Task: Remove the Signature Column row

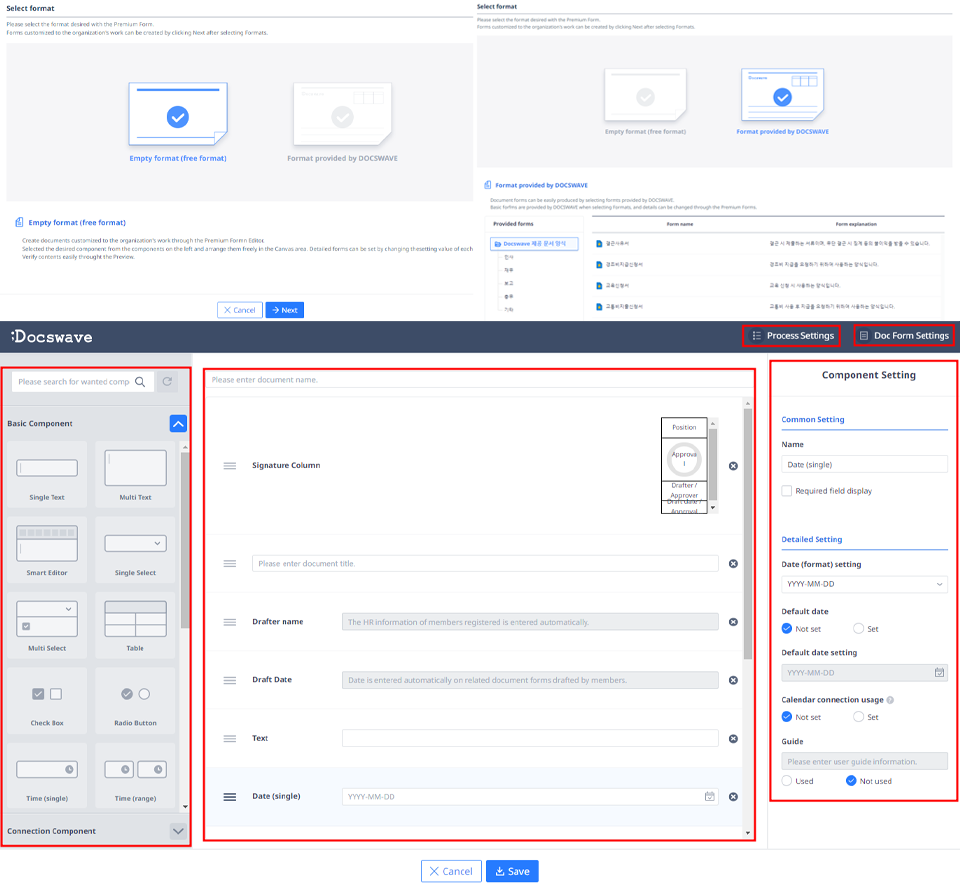Action: click(733, 466)
